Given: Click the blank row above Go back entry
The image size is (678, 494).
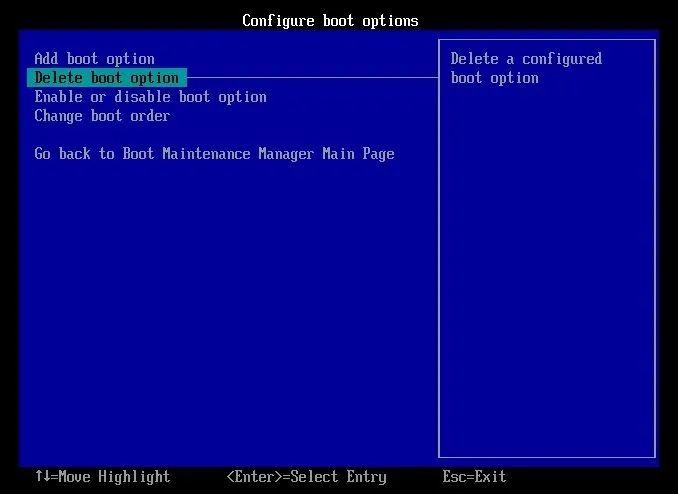Looking at the screenshot, I should tap(214, 135).
